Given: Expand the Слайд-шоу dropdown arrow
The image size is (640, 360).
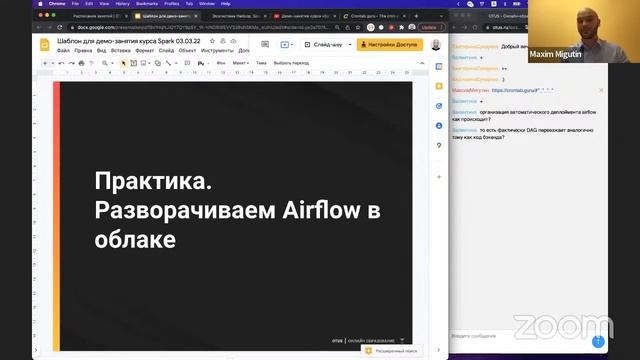Looking at the screenshot, I should click(x=350, y=44).
